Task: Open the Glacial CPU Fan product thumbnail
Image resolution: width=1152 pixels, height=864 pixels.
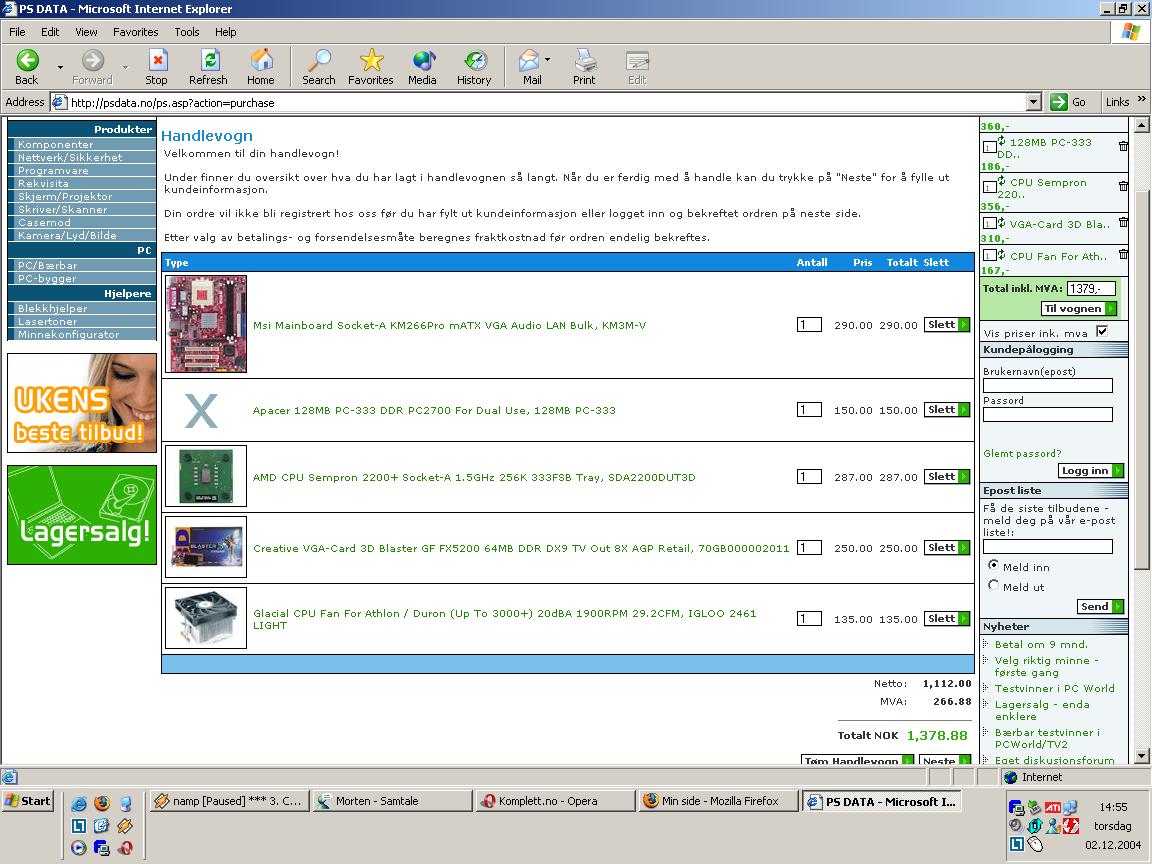Action: tap(206, 618)
